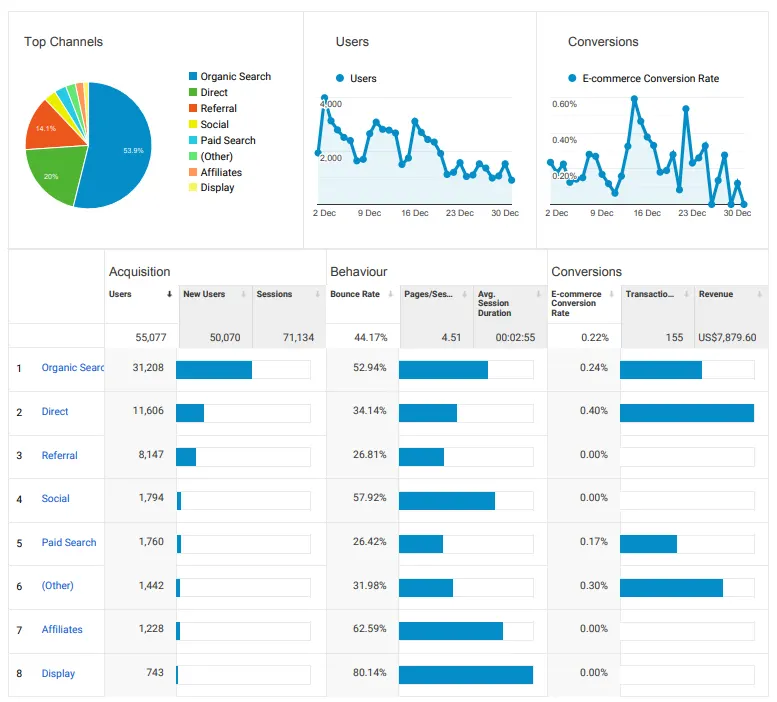Select the New Users column header

coord(204,294)
